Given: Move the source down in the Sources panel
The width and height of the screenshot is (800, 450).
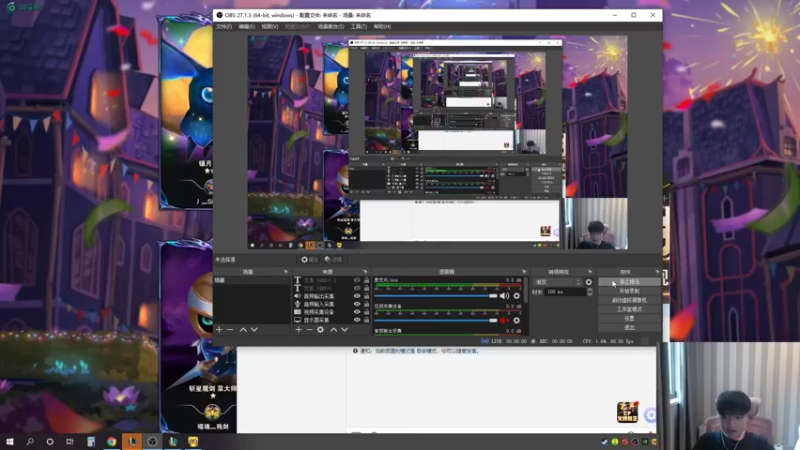Looking at the screenshot, I should coord(345,330).
